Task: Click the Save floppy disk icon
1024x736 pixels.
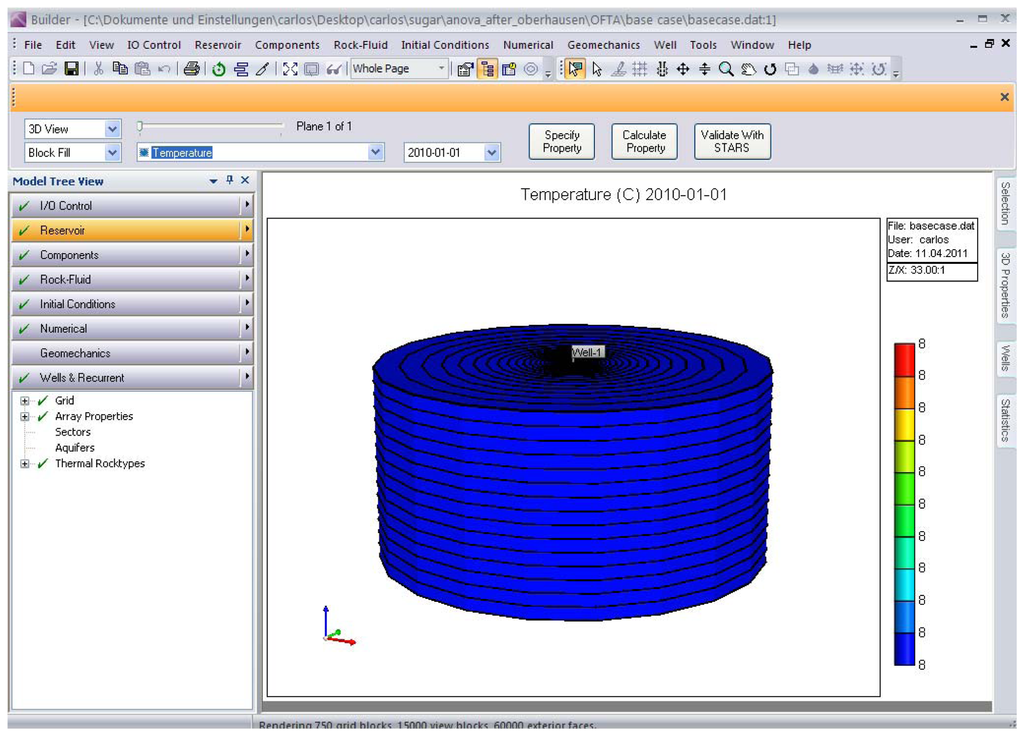Action: pos(71,69)
